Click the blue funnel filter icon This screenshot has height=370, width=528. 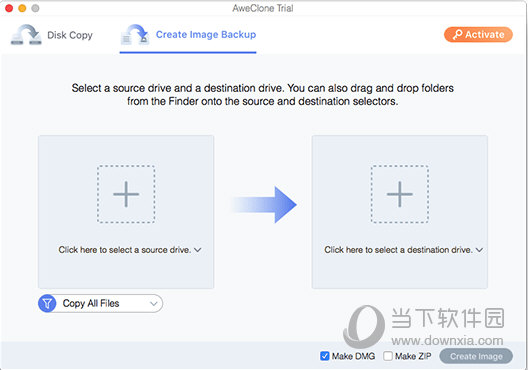pos(47,303)
